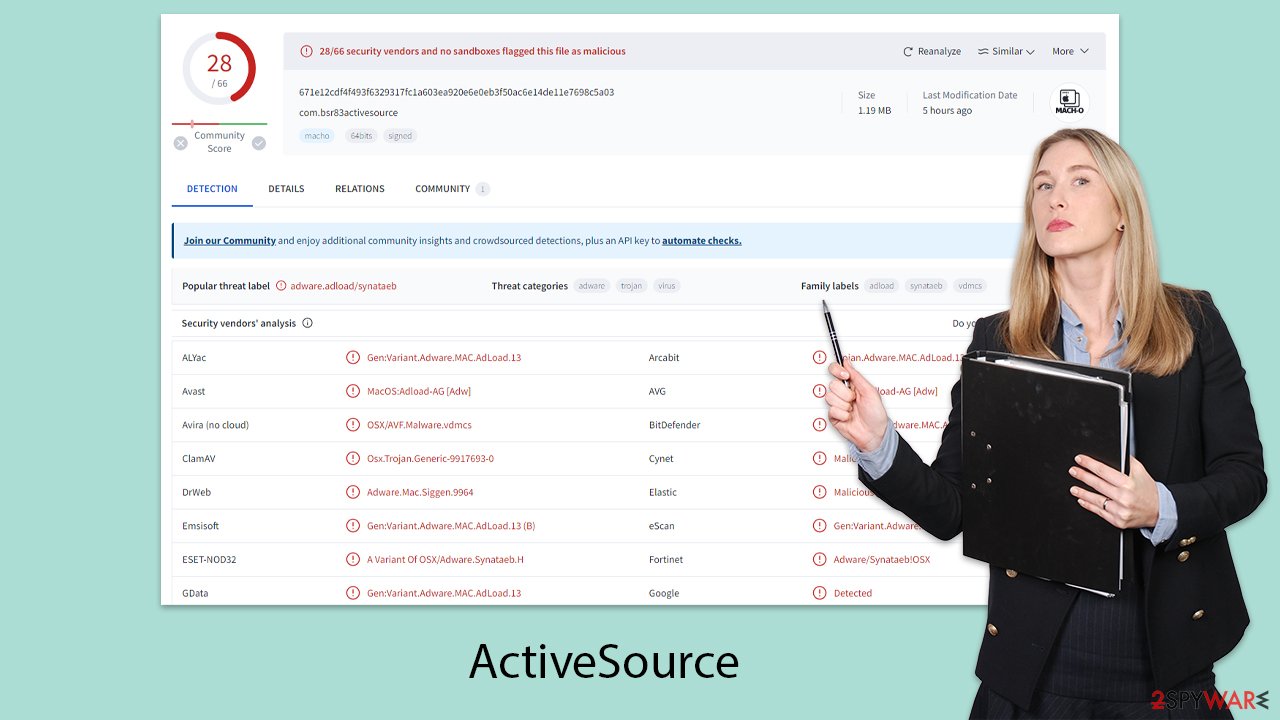Click the ClamAV detection alert icon
Screen dimensions: 1280x720
pos(353,458)
